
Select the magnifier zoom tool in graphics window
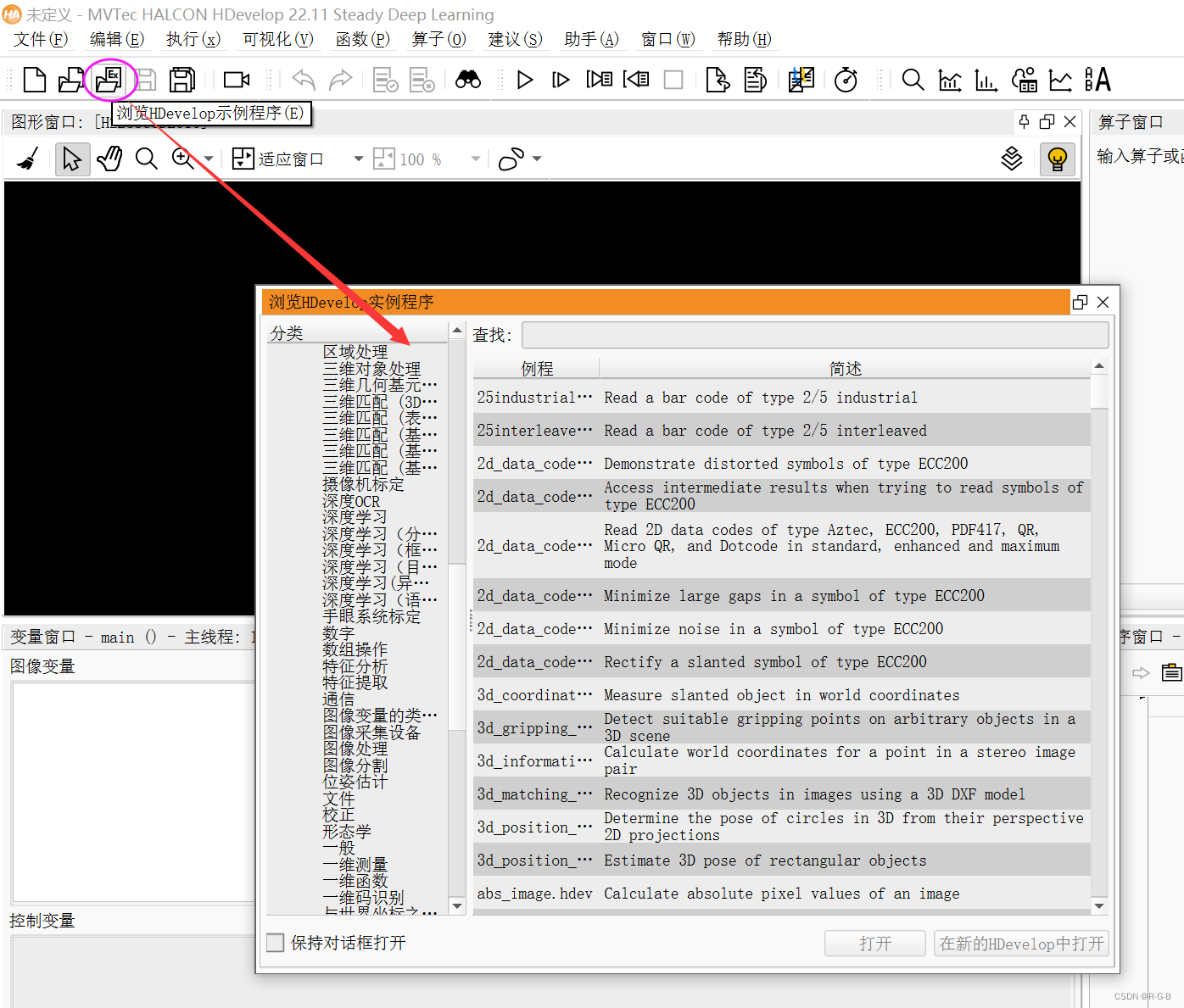coord(147,159)
